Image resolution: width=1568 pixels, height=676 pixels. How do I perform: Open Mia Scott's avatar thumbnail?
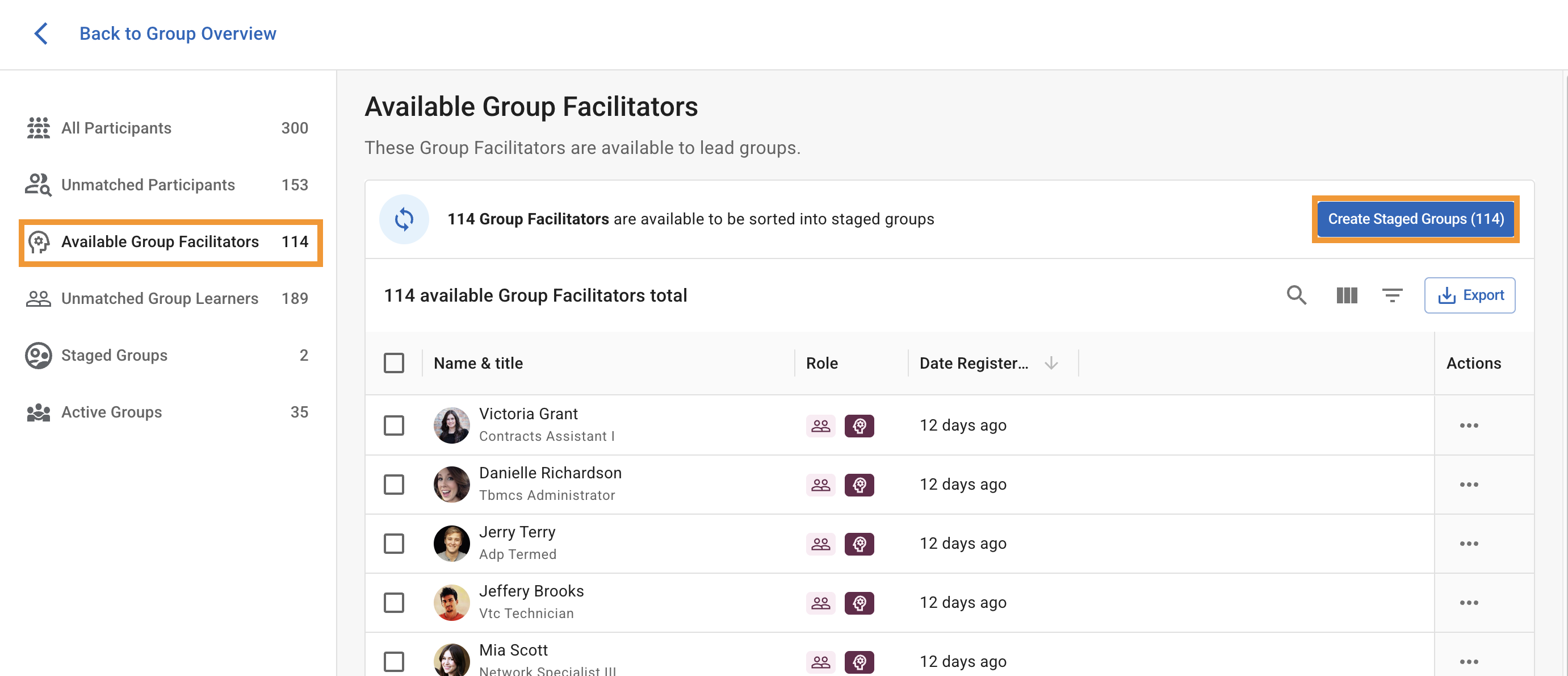click(x=451, y=661)
